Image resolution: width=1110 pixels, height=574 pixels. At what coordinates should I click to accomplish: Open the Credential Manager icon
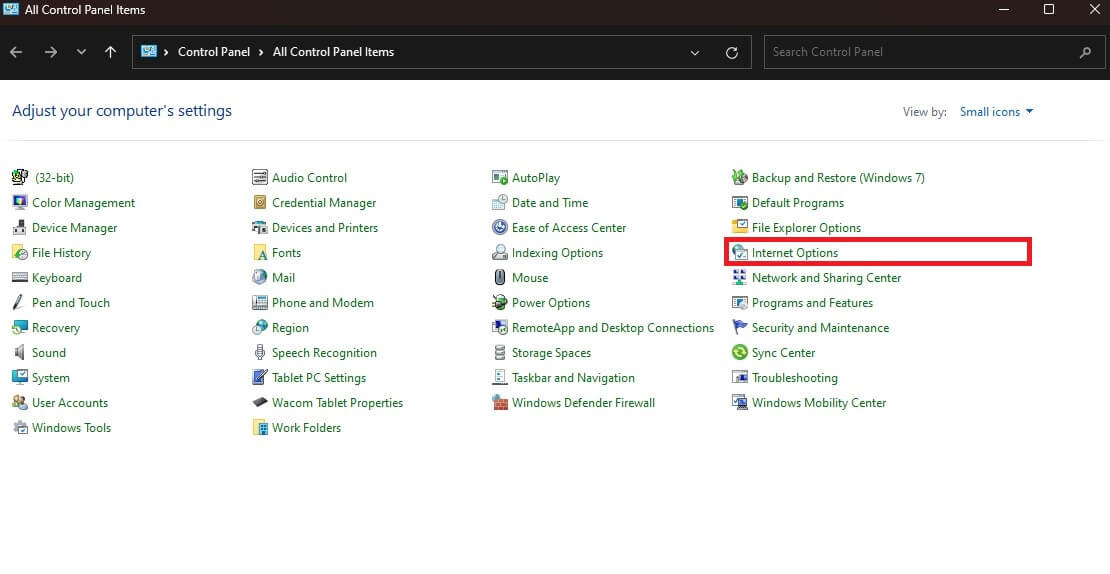point(260,203)
